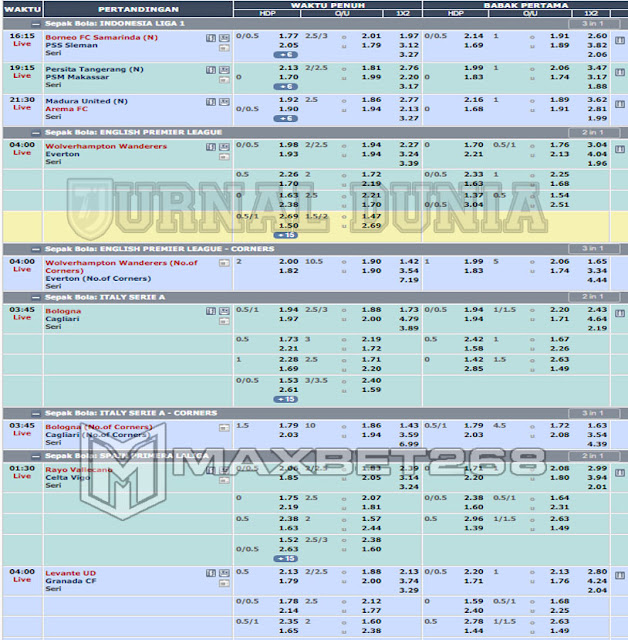628x640 pixels.
Task: Click small grey icon under Borneo FC scoreboard icon
Action: pyautogui.click(x=224, y=48)
